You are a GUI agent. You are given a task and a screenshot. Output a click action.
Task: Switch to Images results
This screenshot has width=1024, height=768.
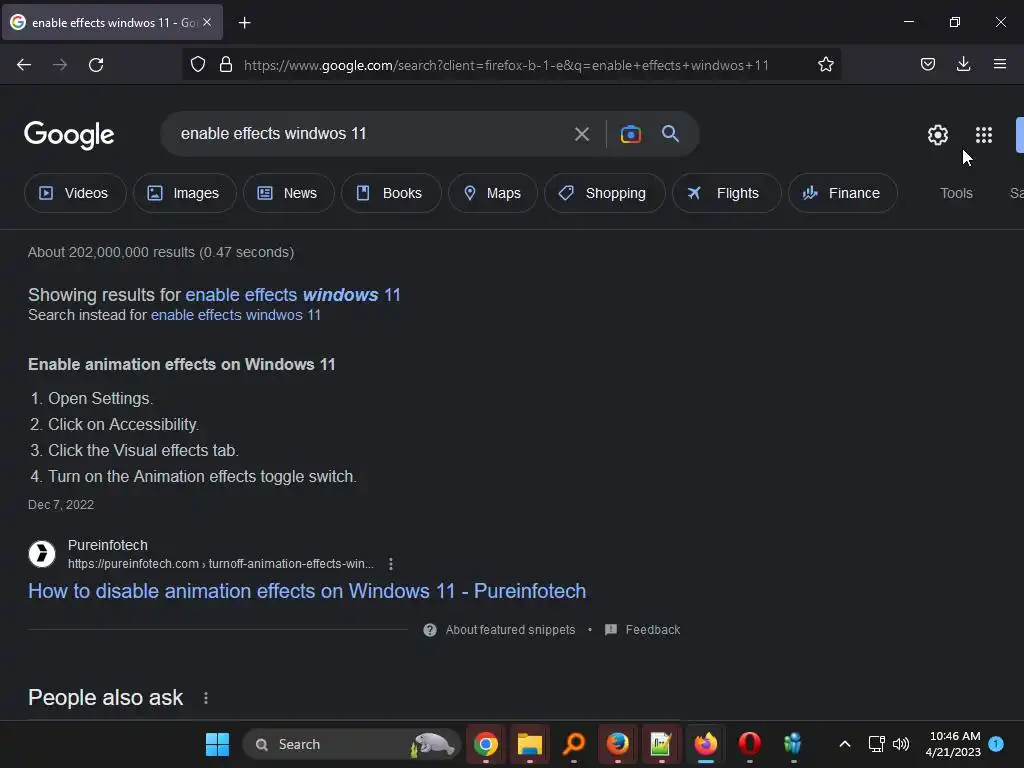pyautogui.click(x=185, y=193)
